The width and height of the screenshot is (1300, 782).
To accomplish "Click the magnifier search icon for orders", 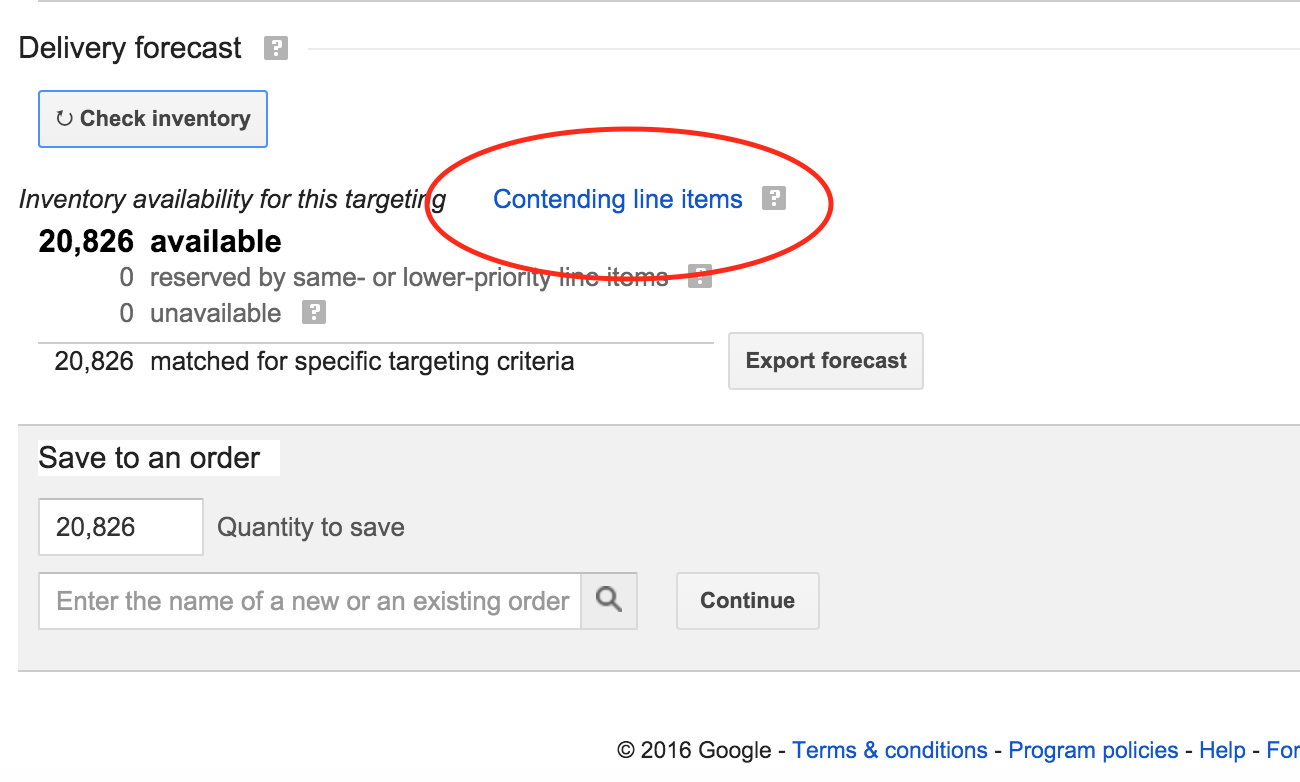I will 609,600.
